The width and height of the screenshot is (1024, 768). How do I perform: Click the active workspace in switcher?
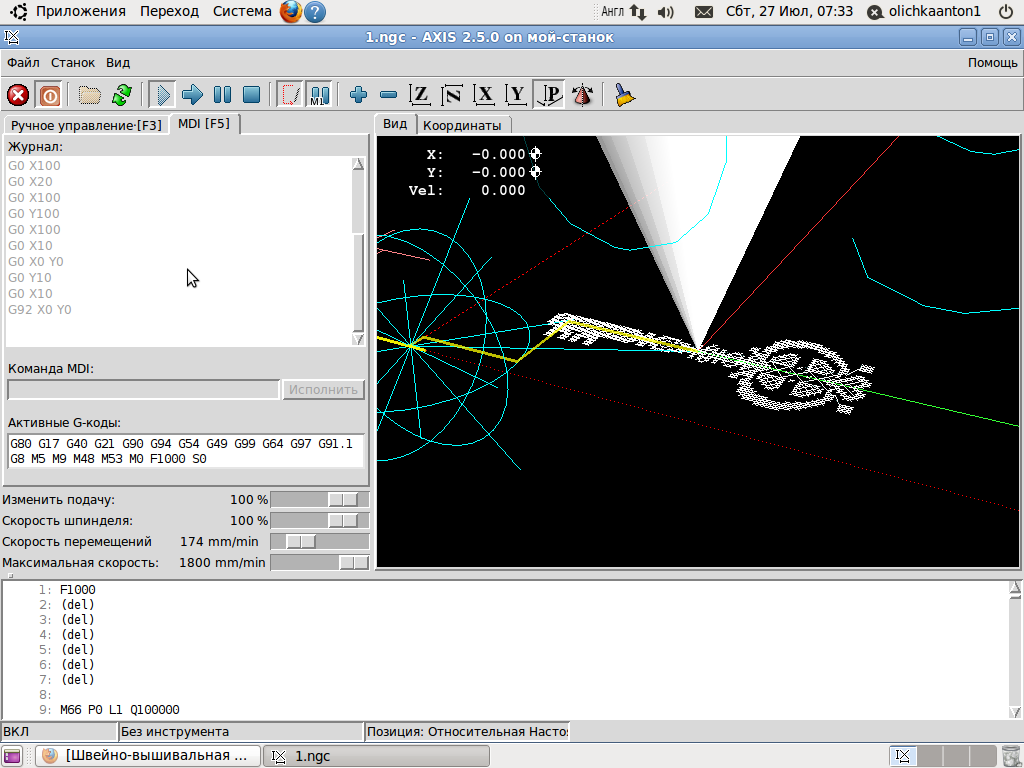(903, 756)
